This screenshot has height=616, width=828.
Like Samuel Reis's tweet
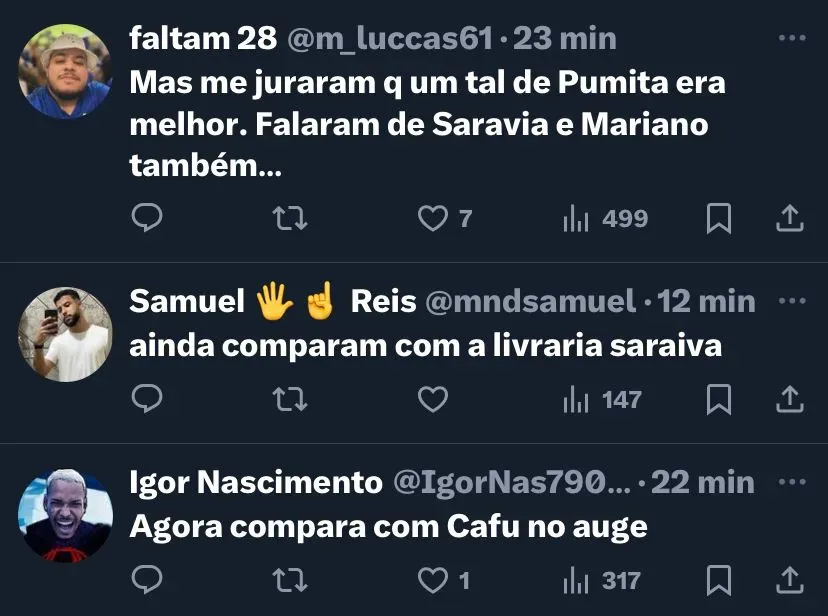[x=433, y=399]
